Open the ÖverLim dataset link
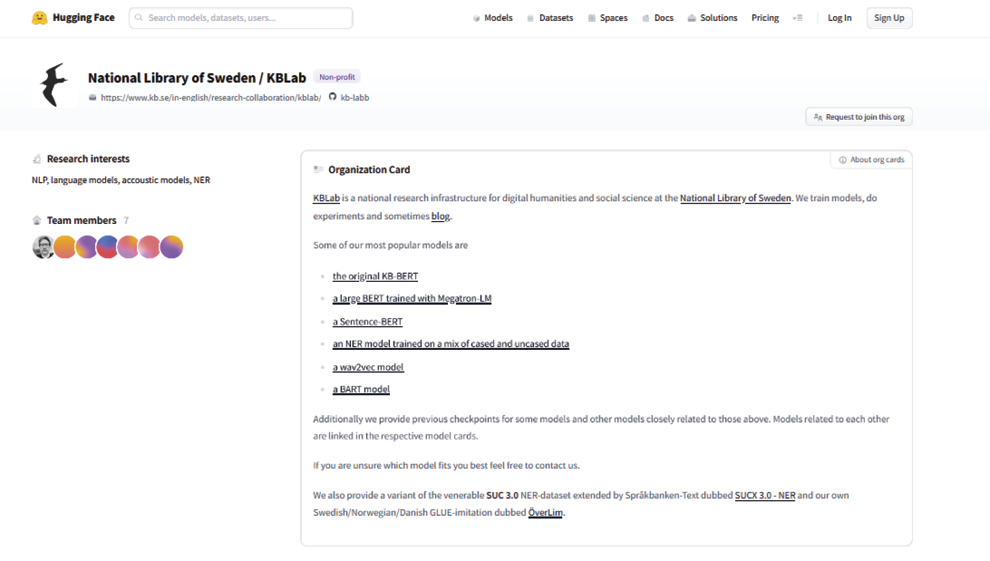This screenshot has height=561, width=990. (546, 512)
